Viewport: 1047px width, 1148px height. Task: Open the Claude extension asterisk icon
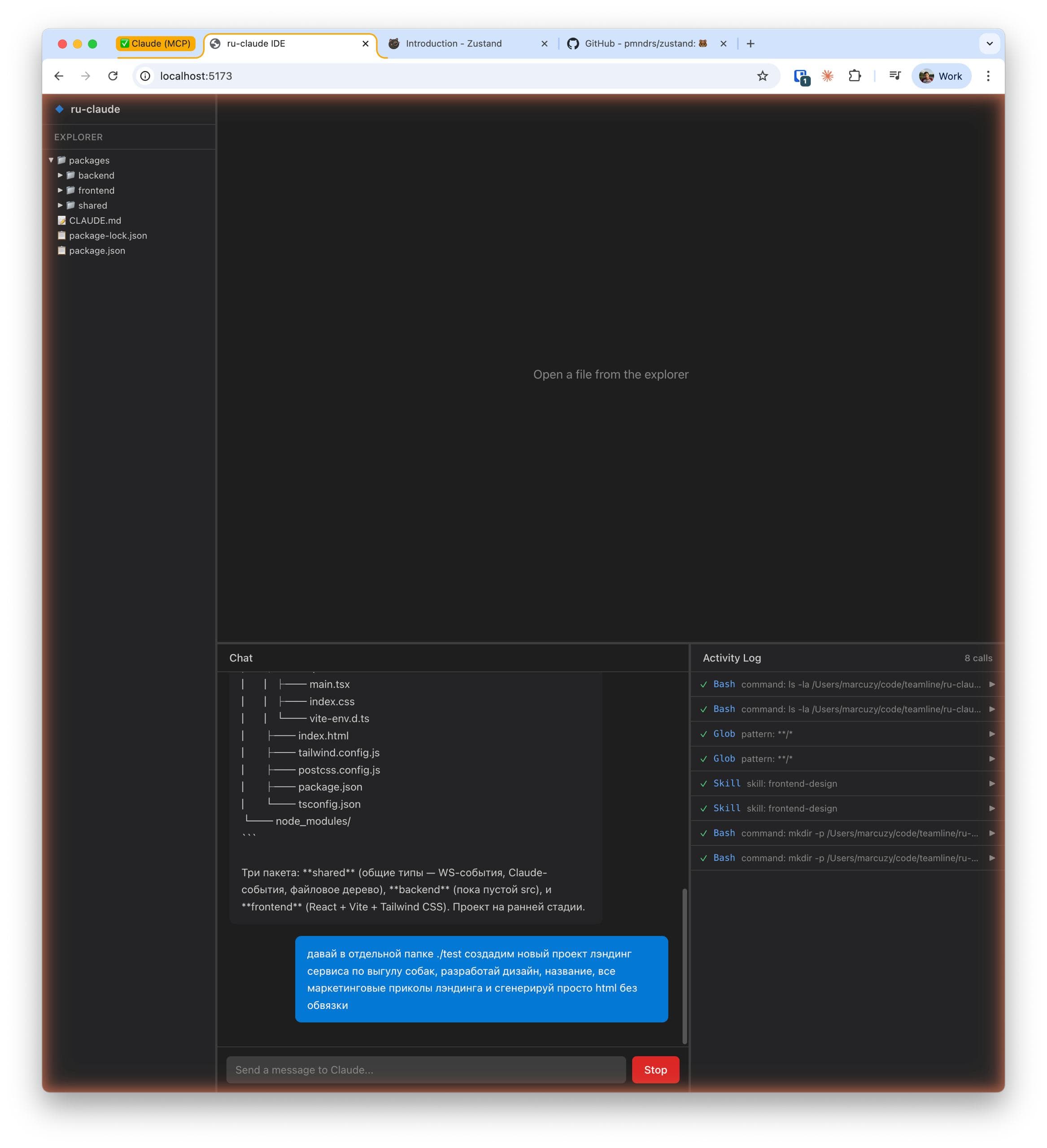click(827, 76)
